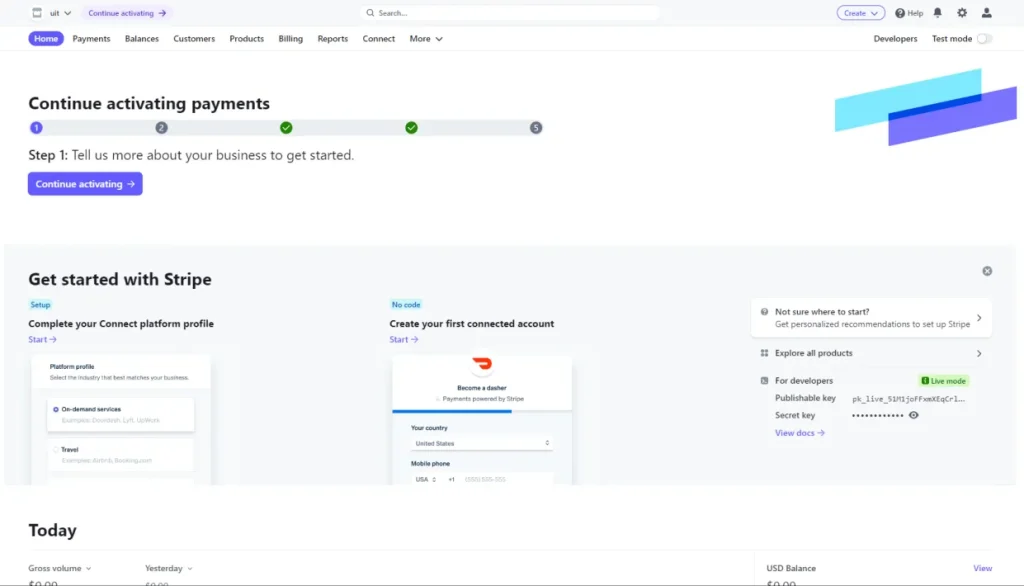The image size is (1024, 586).
Task: Focus the Search input field
Action: [x=510, y=13]
